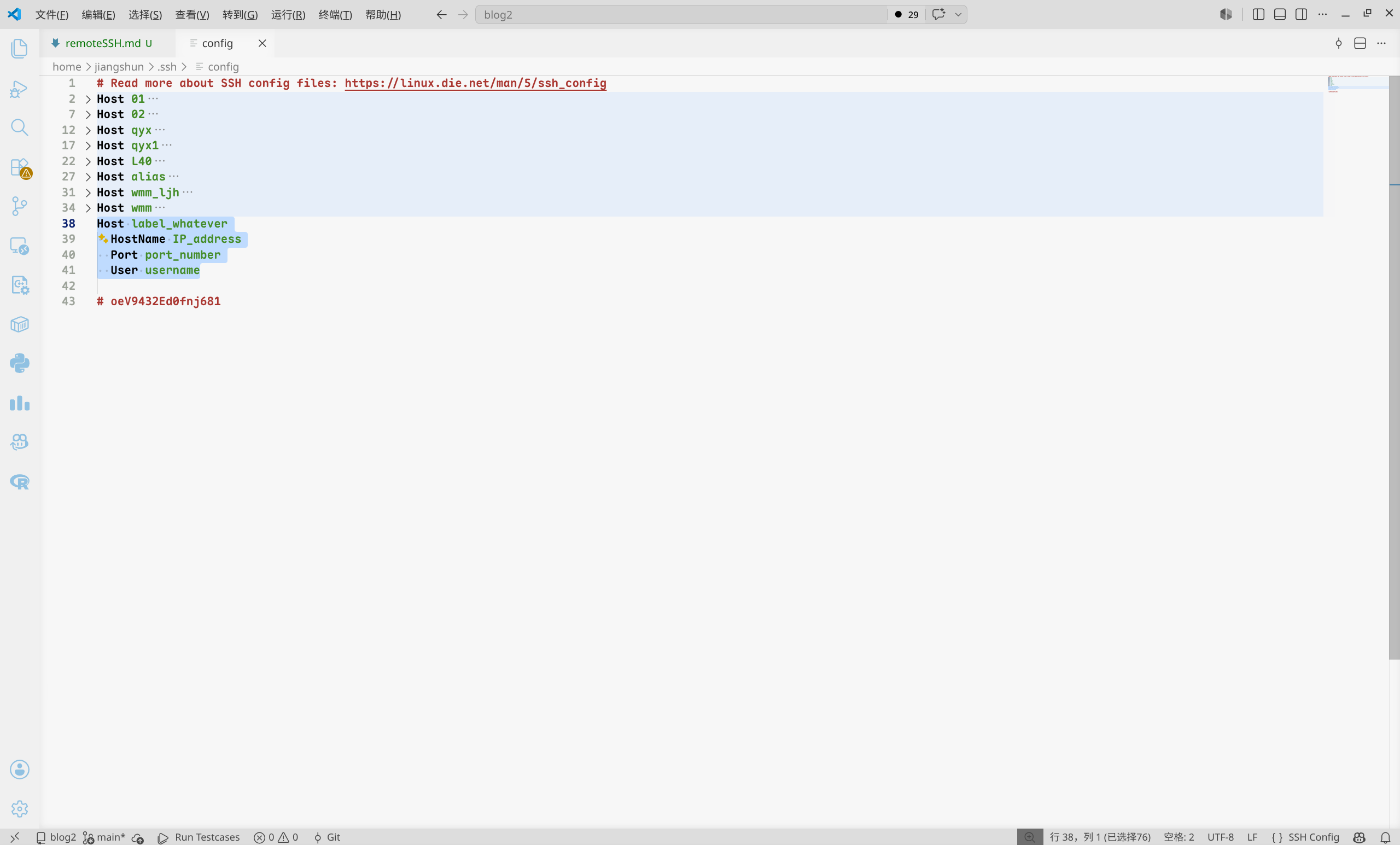Click LF end of line selector
This screenshot has height=845, width=1400.
click(1252, 837)
